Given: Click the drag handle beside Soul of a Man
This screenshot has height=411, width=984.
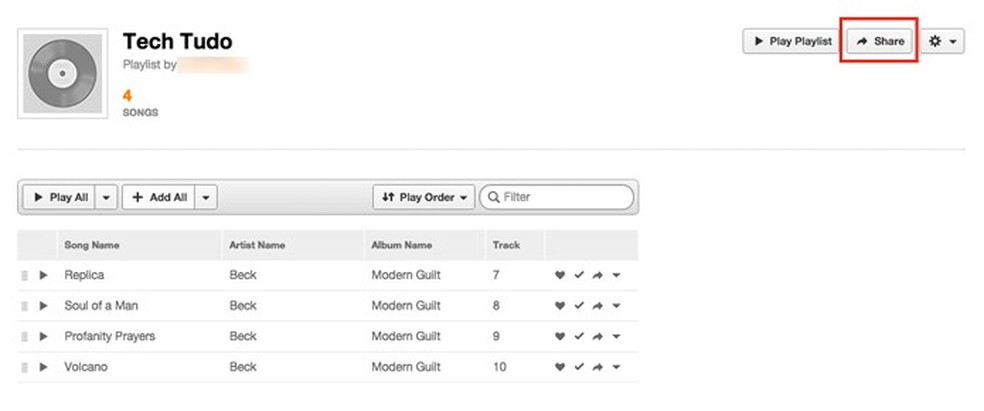Looking at the screenshot, I should click(x=24, y=306).
